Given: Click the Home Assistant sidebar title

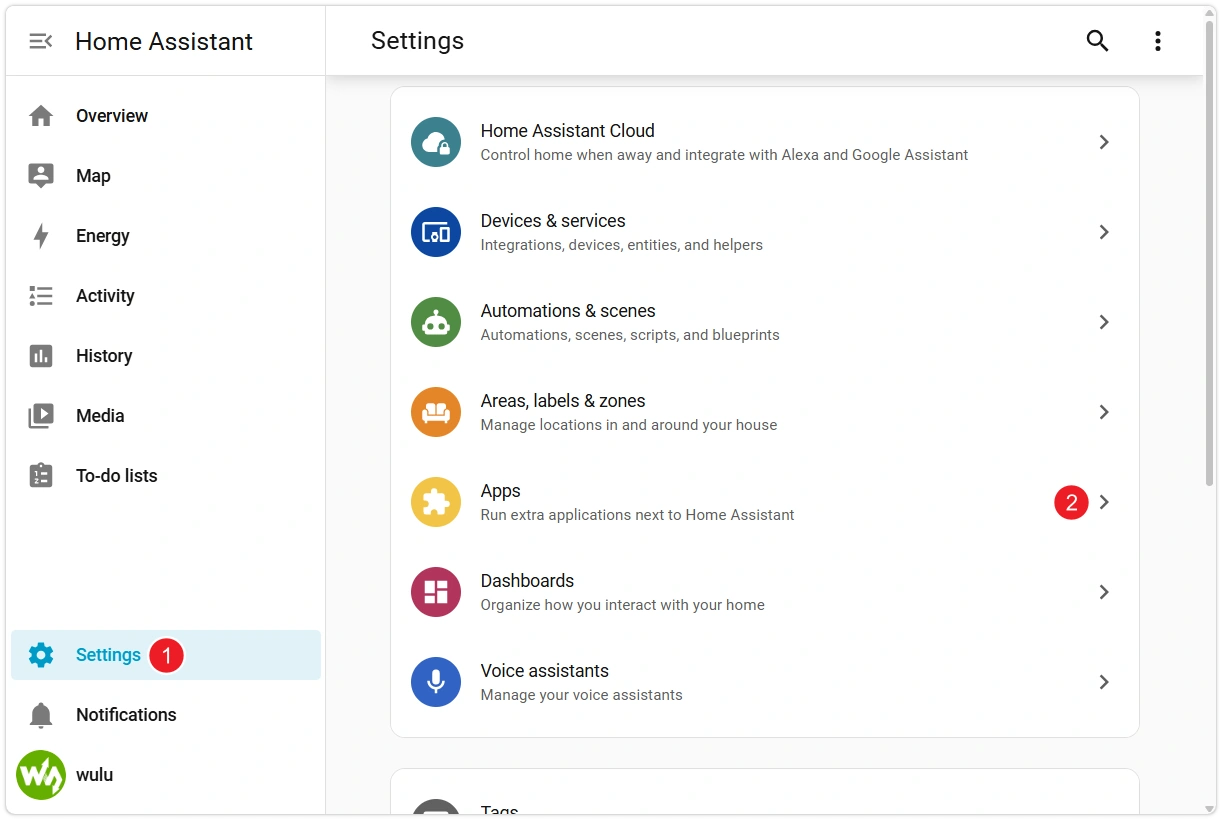Looking at the screenshot, I should [164, 41].
